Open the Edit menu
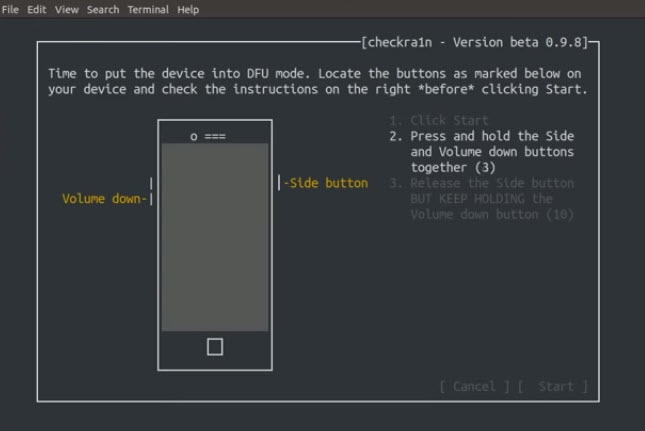 (x=37, y=9)
